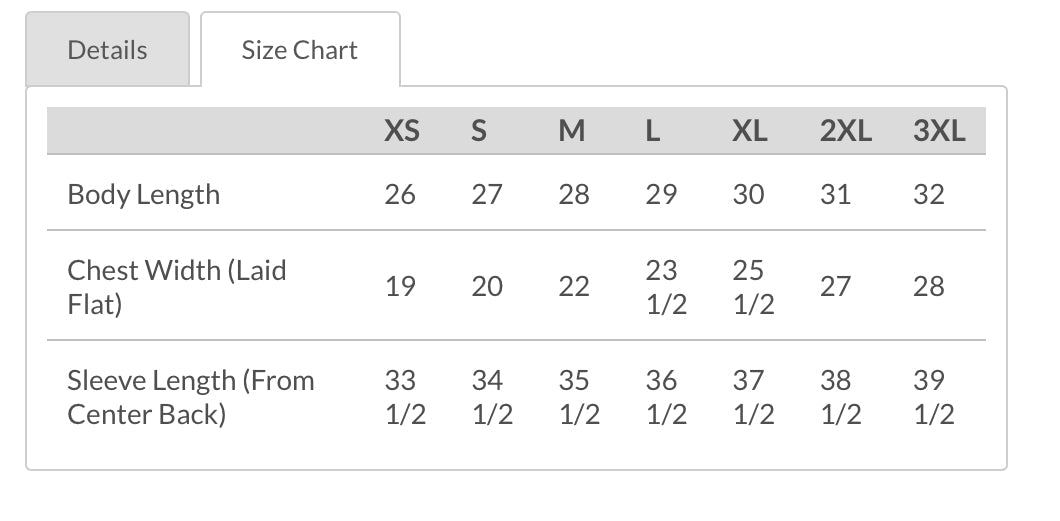Viewport: 1060px width, 521px height.
Task: Click Sleeve Length value 35 1/2 for M
Action: [579, 397]
